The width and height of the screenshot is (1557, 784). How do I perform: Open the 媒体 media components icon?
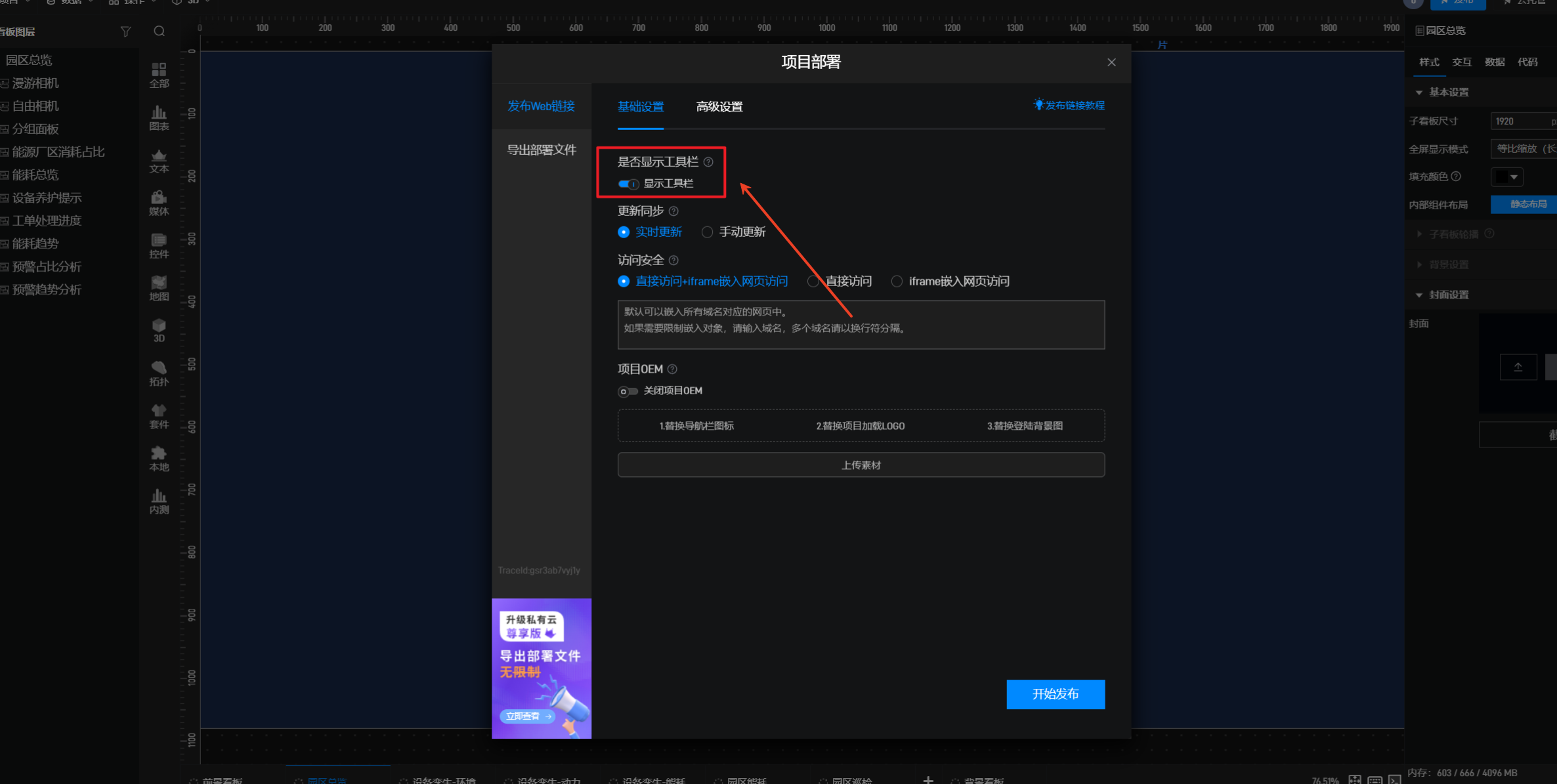pos(159,203)
